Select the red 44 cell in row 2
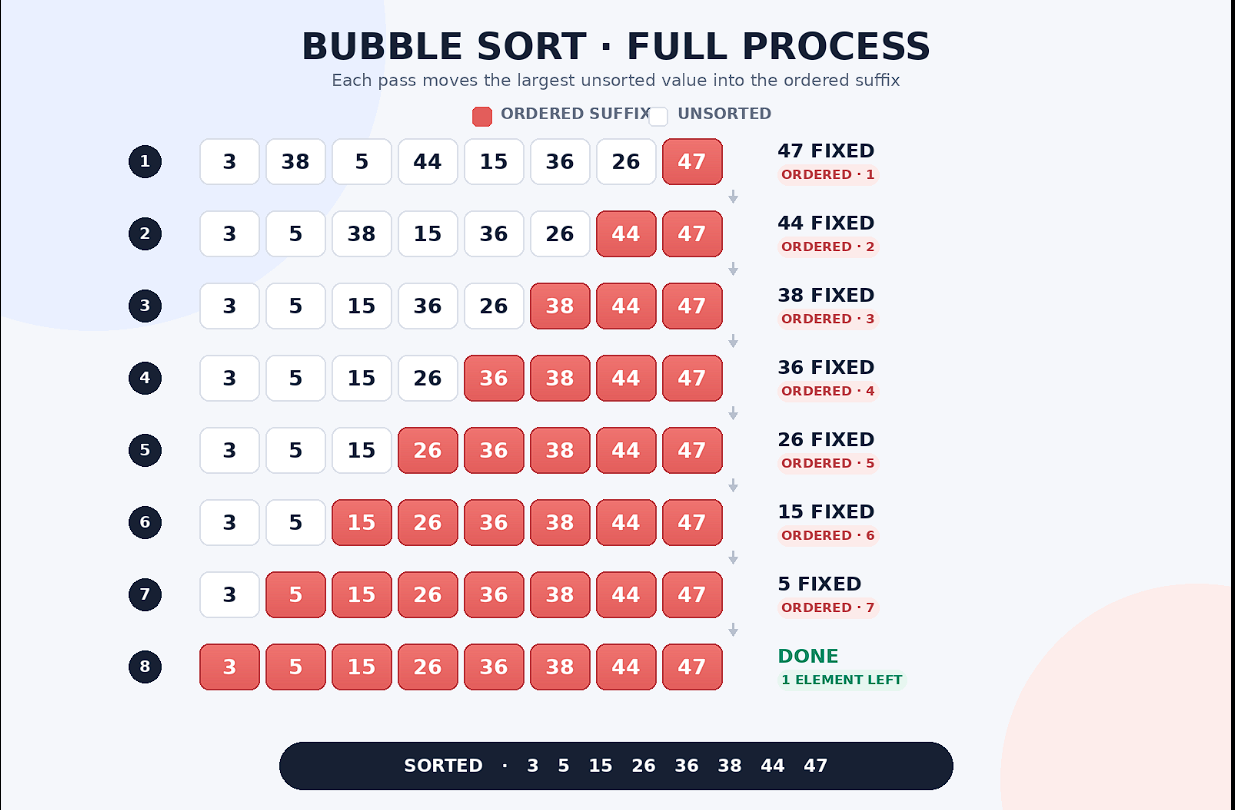The width and height of the screenshot is (1235, 810). click(626, 234)
